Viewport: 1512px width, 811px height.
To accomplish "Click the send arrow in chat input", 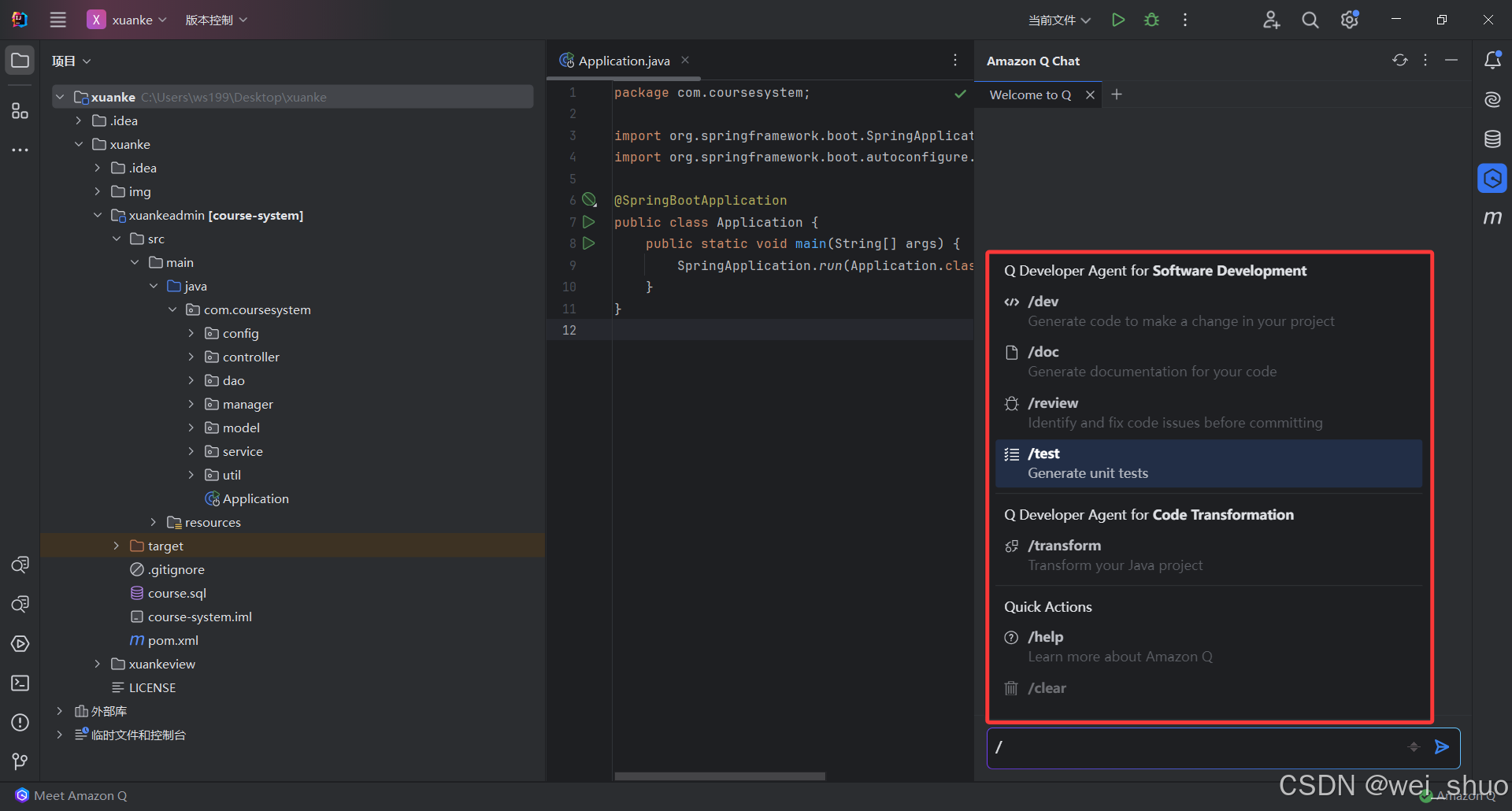I will click(1441, 747).
